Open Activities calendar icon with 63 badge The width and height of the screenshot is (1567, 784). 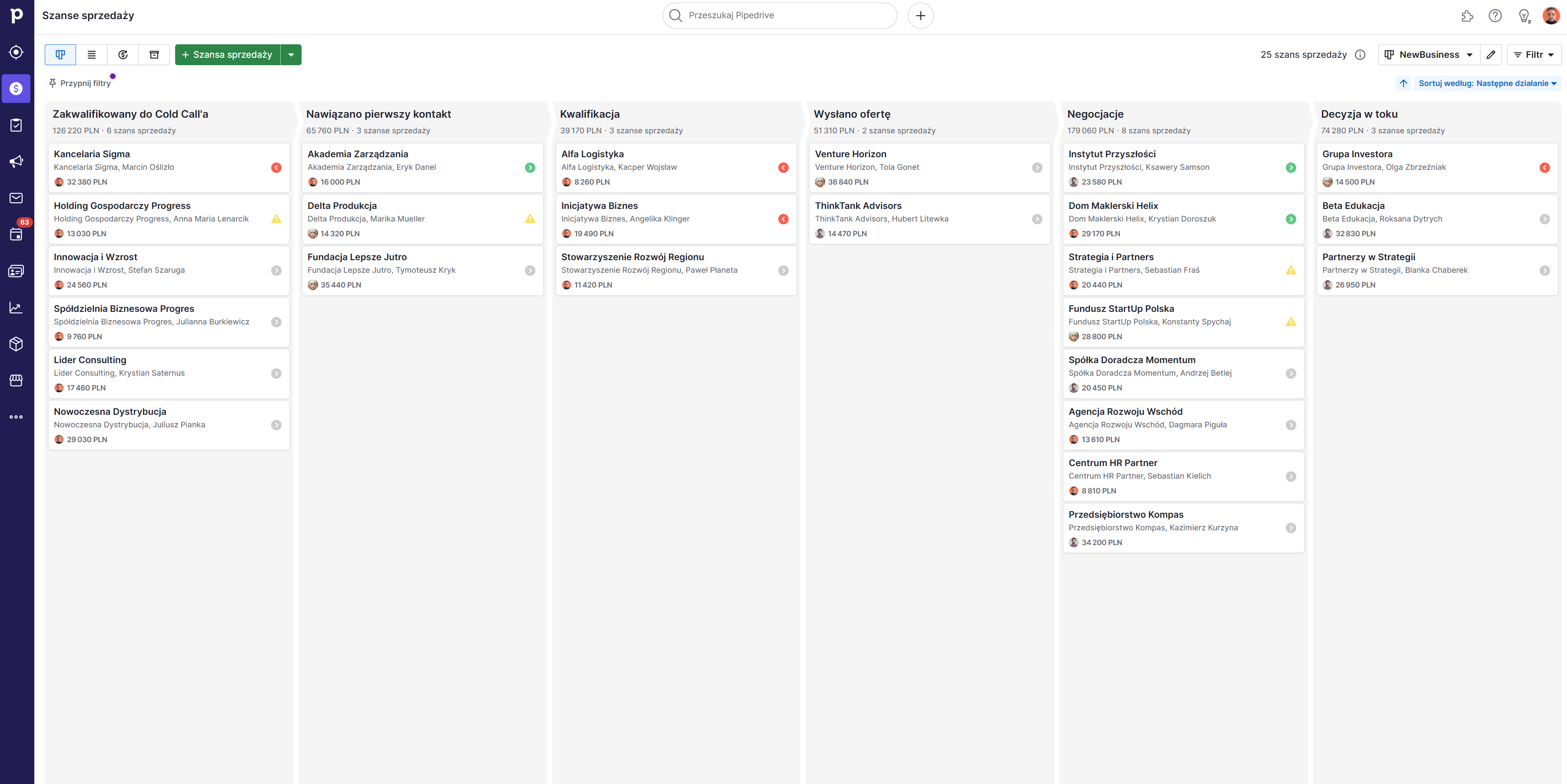click(x=17, y=234)
